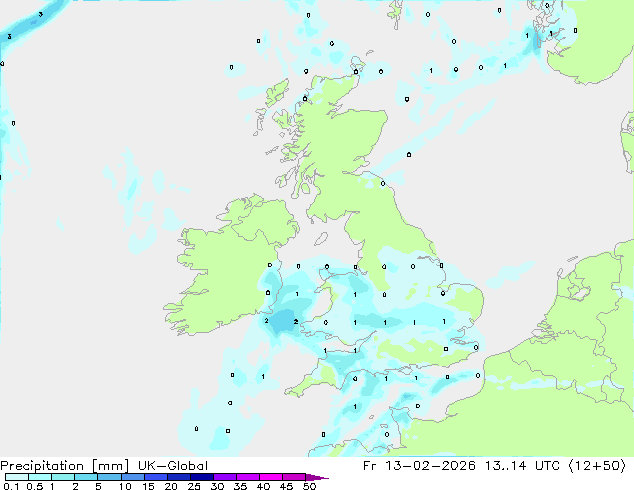634x490 pixels.
Task: Click the Isle of Man on the map
Action: (x=320, y=240)
